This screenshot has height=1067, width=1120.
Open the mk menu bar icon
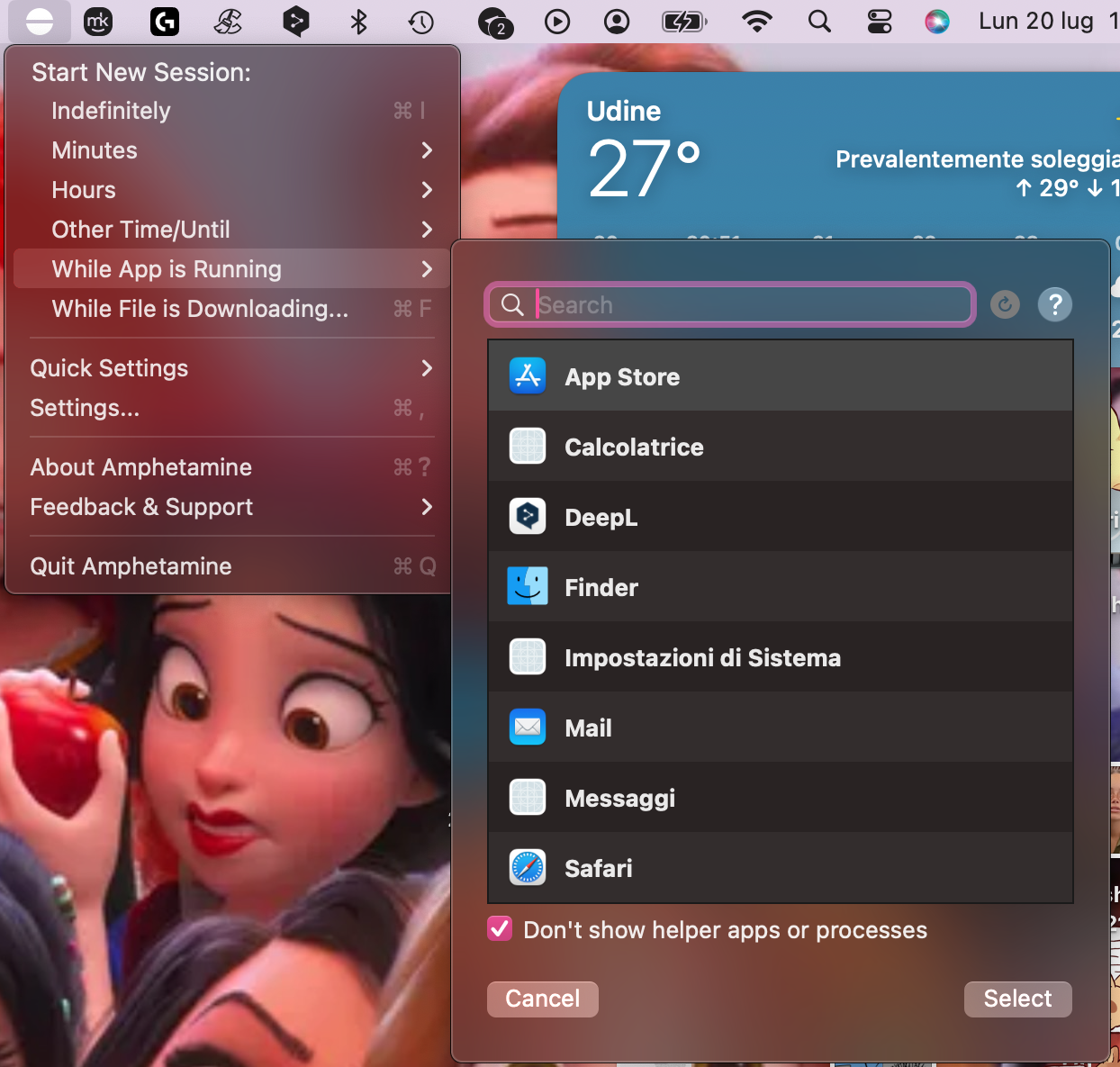pos(98,21)
